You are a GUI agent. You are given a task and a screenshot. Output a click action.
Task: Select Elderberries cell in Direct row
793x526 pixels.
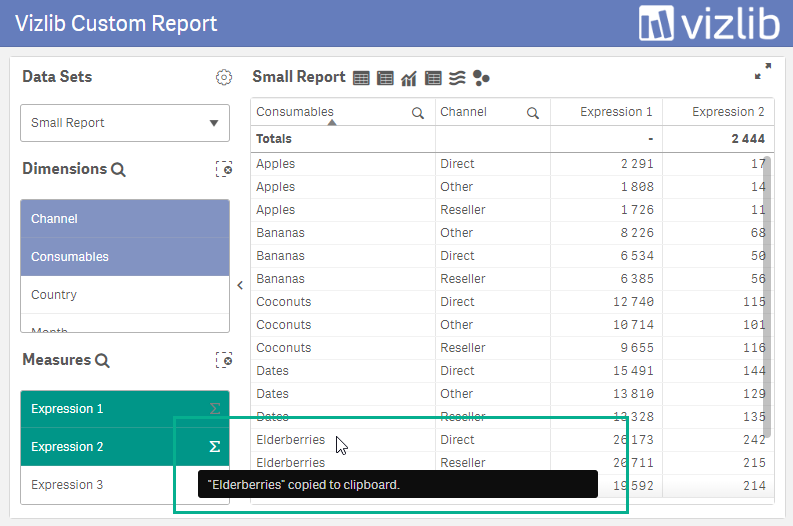coord(343,440)
